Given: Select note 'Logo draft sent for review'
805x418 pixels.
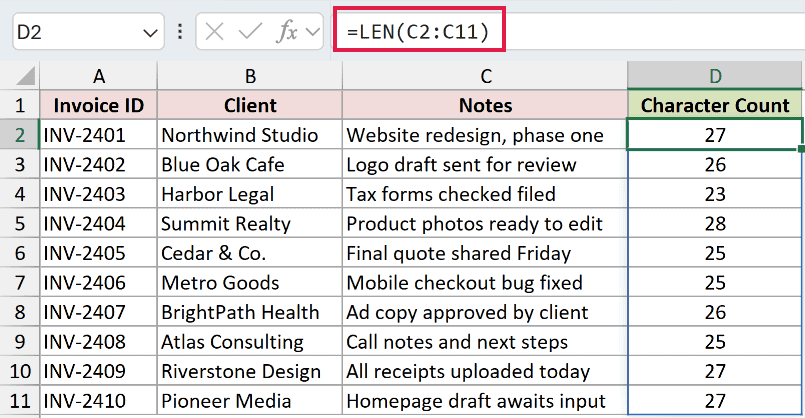Looking at the screenshot, I should pos(485,164).
